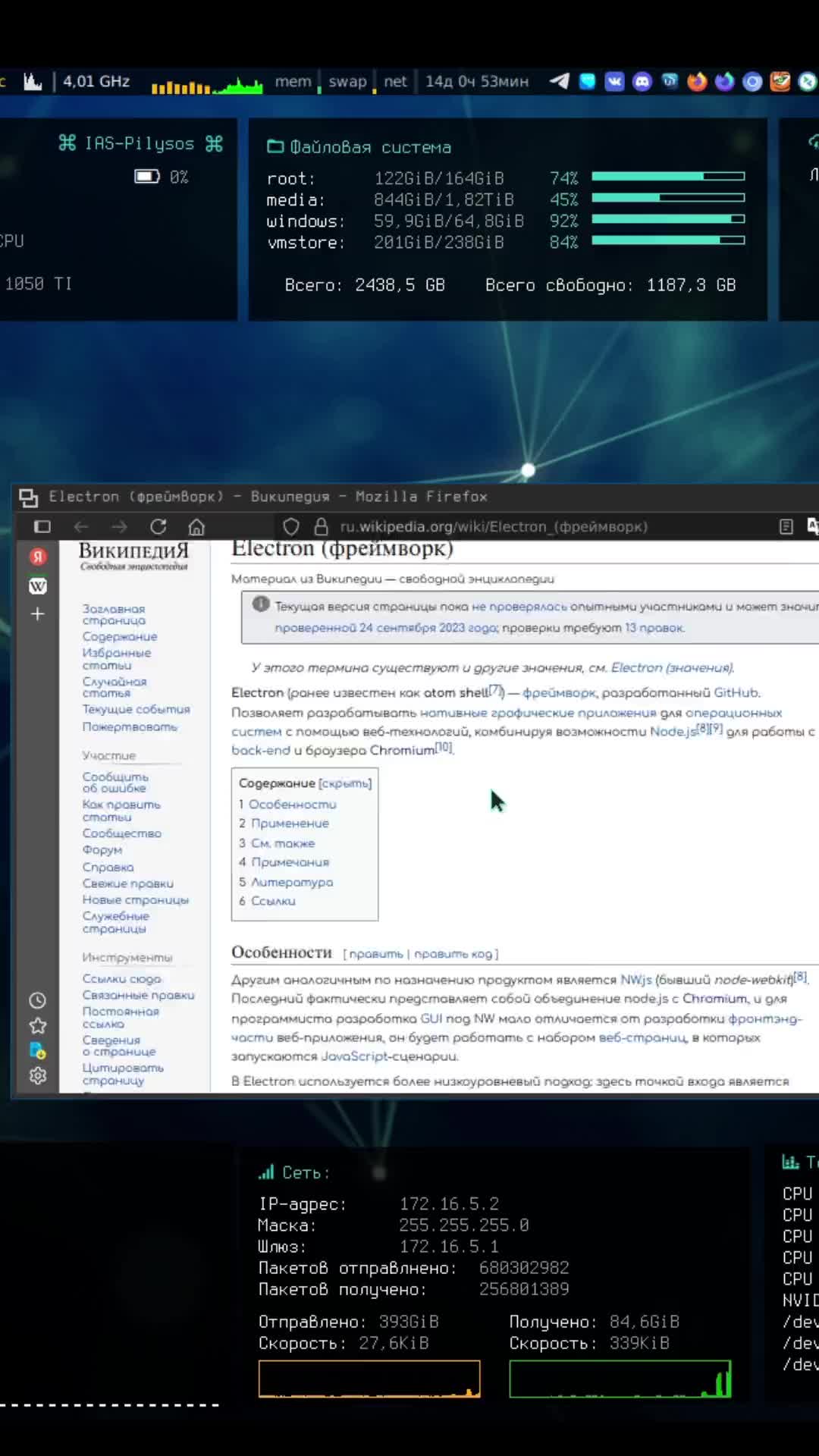The image size is (819, 1456).
Task: Open tracking protection shield panel
Action: tap(291, 527)
